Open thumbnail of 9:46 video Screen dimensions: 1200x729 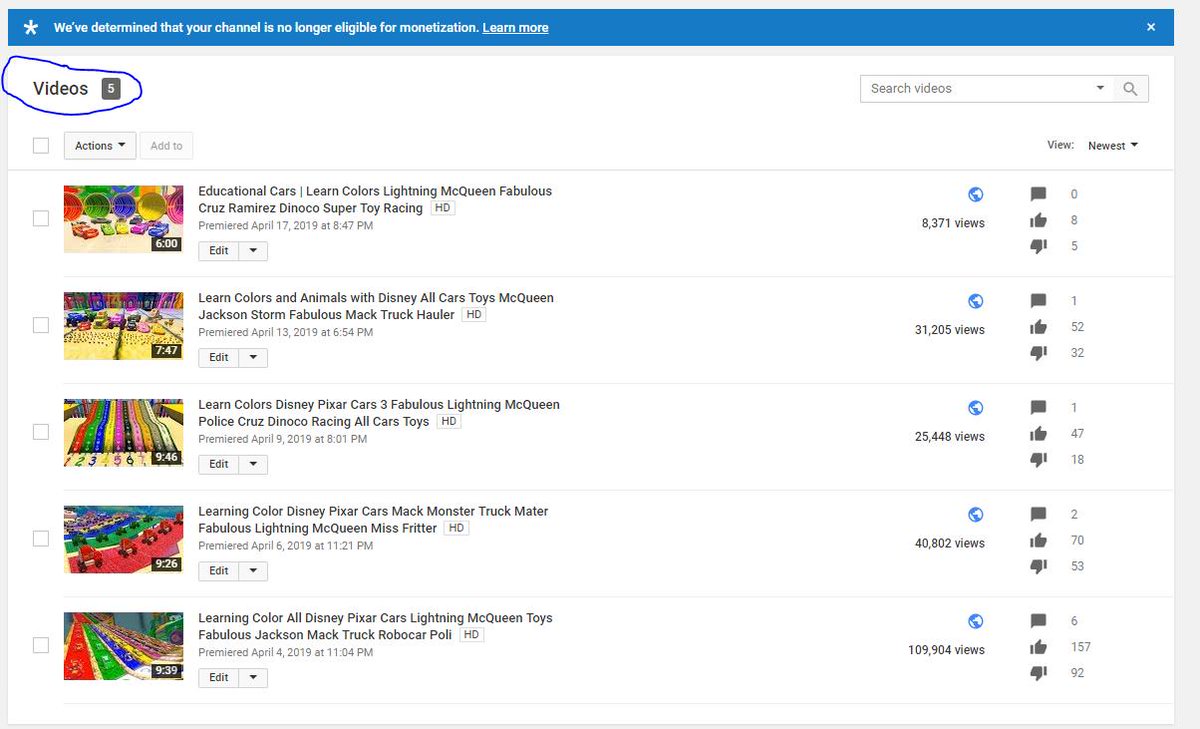click(124, 432)
